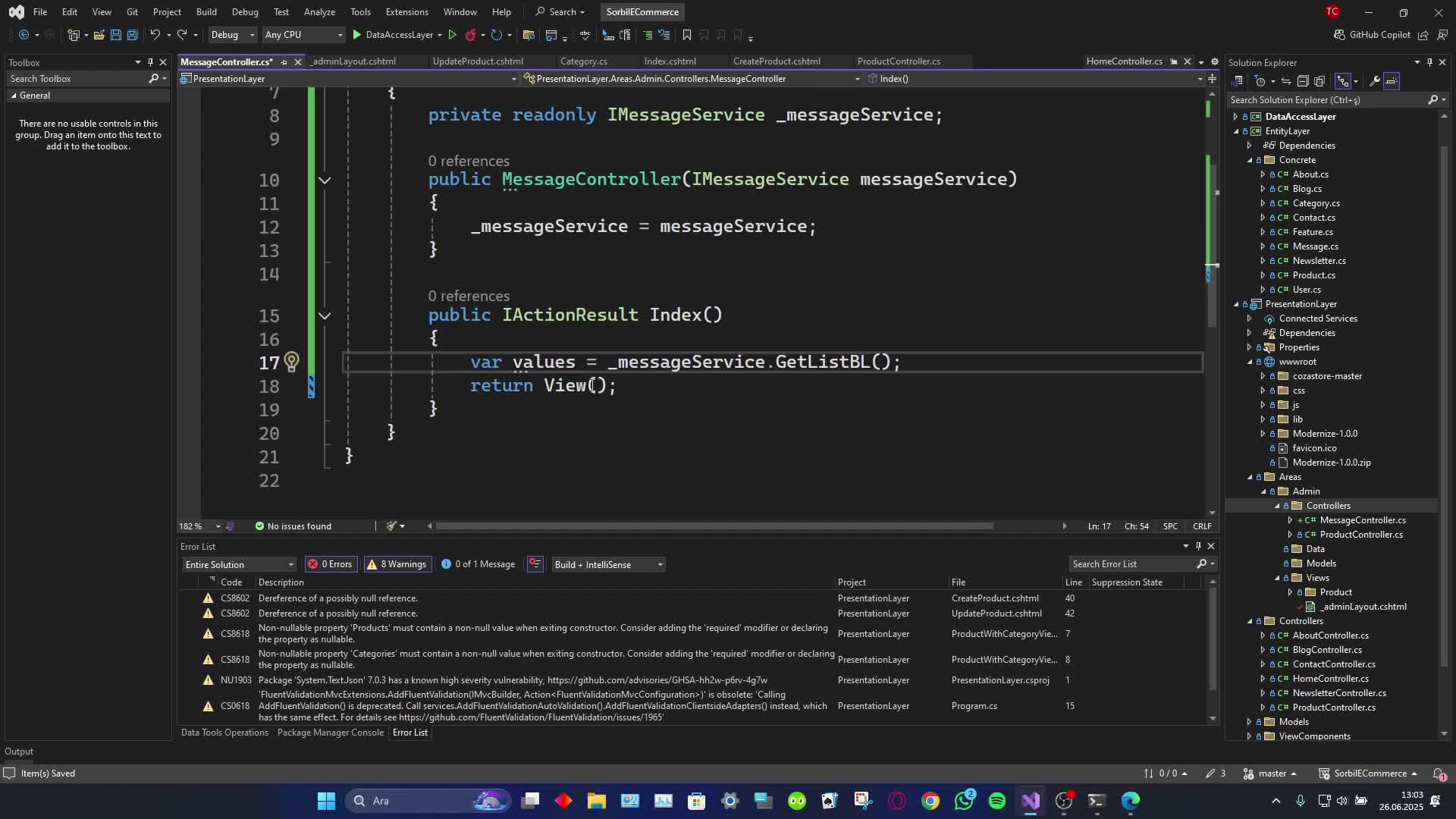This screenshot has width=1456, height=819.
Task: Open Google Chrome from the taskbar
Action: coord(930,801)
